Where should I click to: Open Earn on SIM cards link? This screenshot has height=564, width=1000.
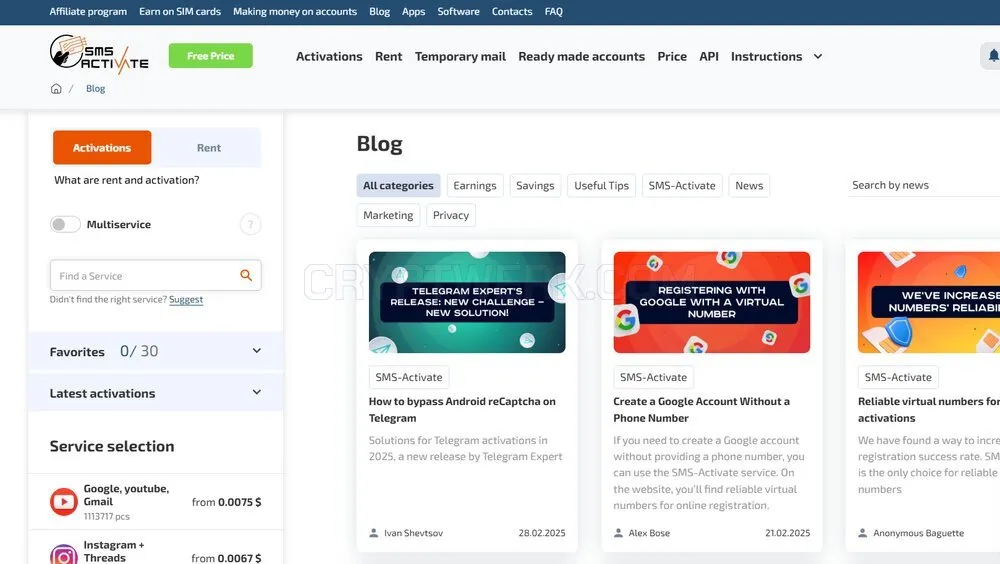click(x=180, y=11)
